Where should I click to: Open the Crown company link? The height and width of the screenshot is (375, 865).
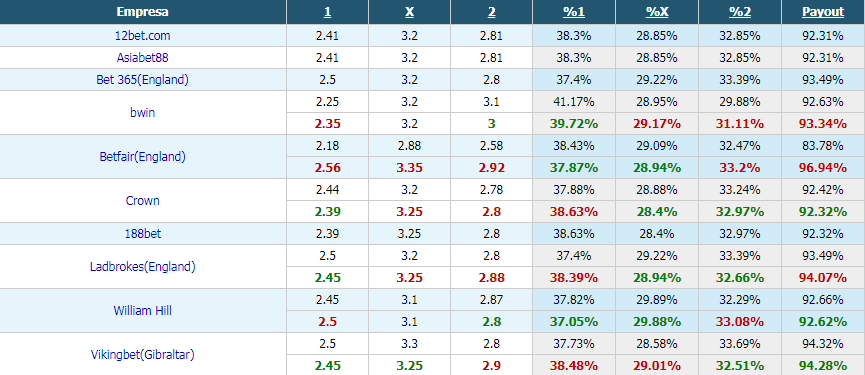point(143,201)
